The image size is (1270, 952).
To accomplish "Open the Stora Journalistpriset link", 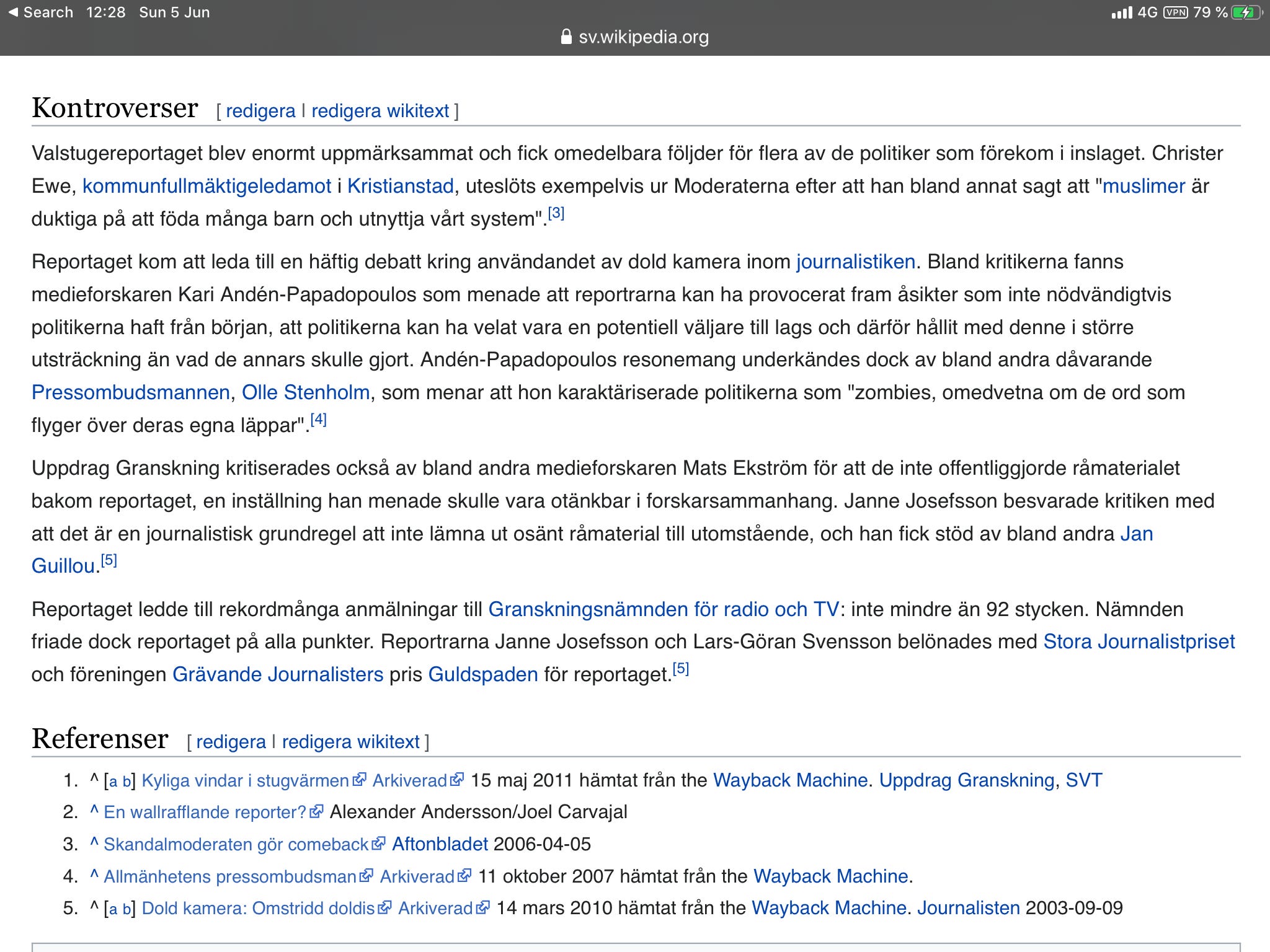I will [1139, 641].
